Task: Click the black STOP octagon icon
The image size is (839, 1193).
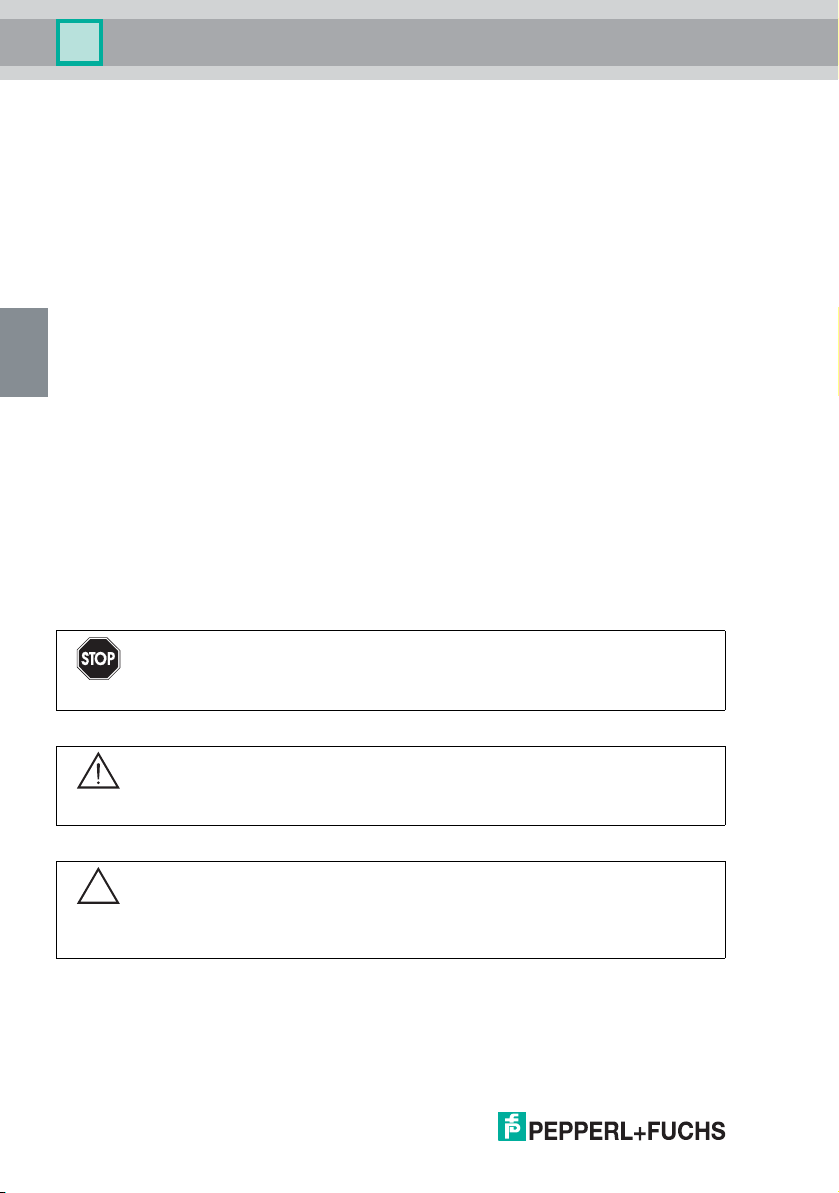Action: [99, 658]
